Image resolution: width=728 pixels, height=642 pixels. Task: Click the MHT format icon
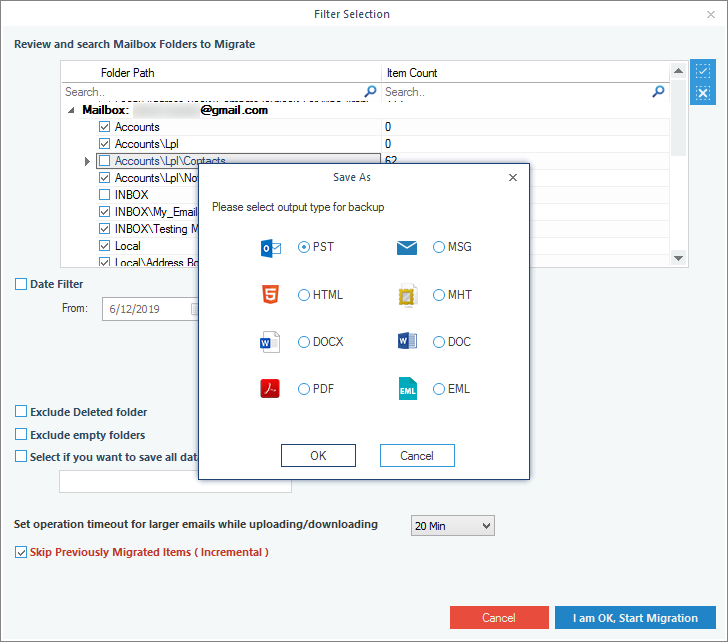[406, 295]
